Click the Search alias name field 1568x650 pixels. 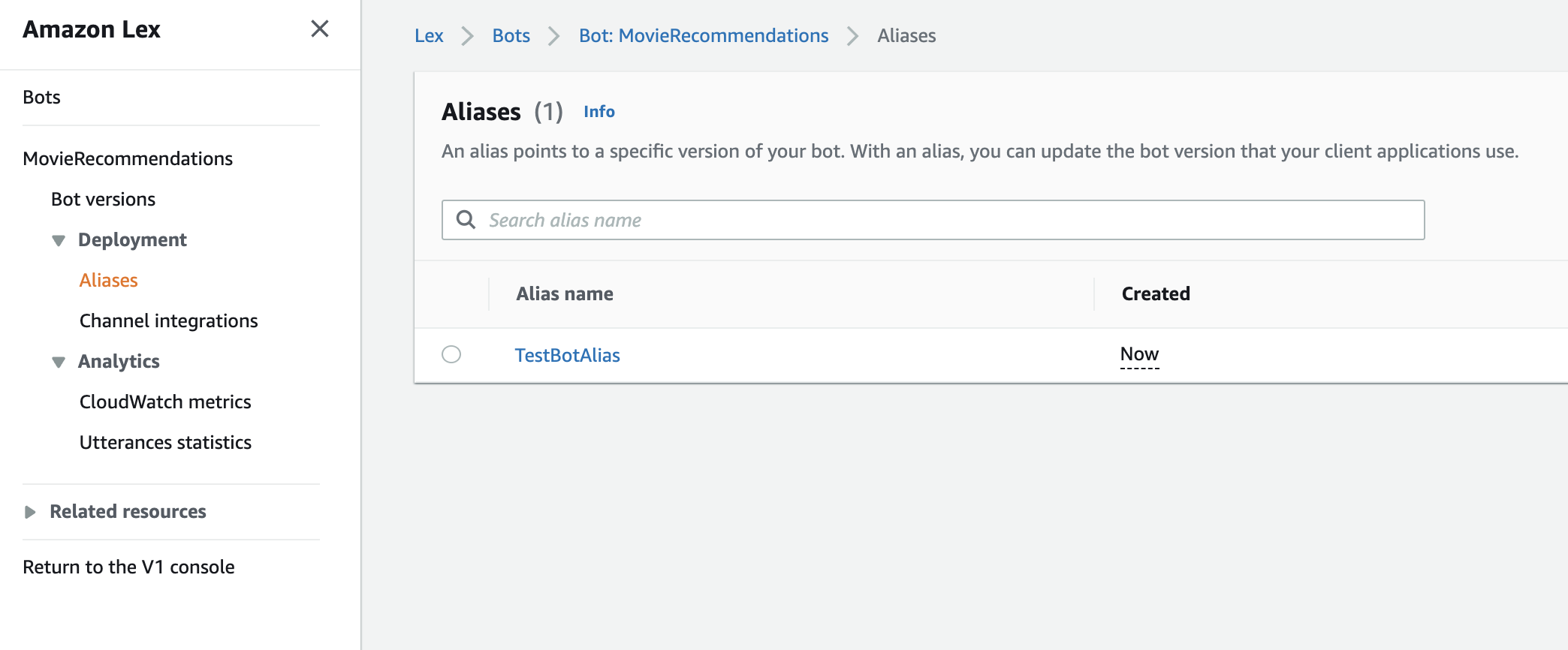(946, 220)
